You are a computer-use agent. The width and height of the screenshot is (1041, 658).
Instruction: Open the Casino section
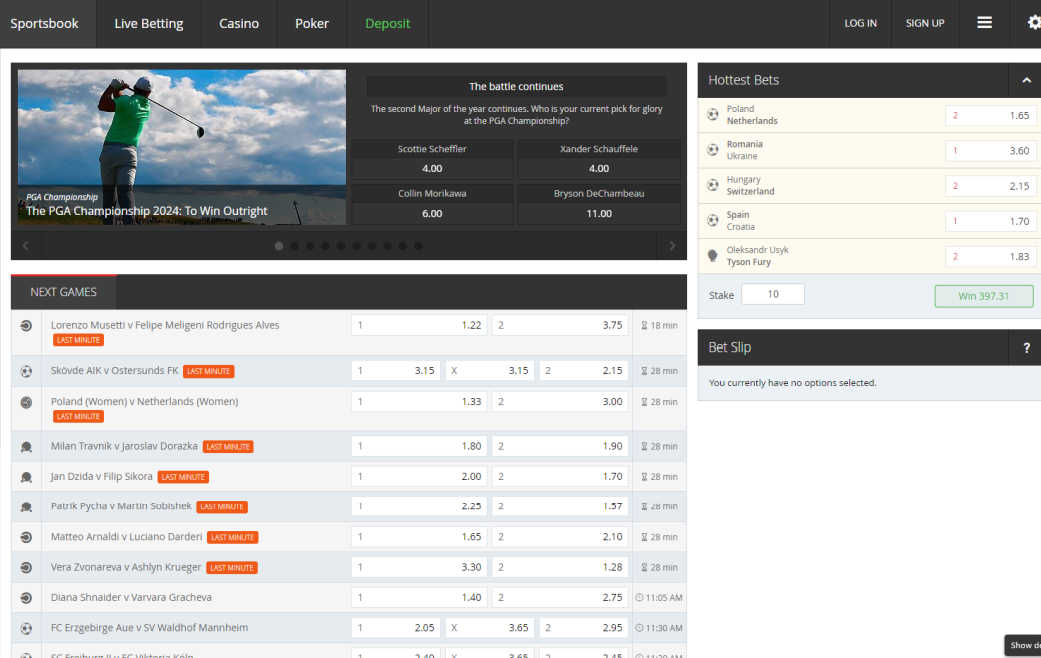coord(239,23)
